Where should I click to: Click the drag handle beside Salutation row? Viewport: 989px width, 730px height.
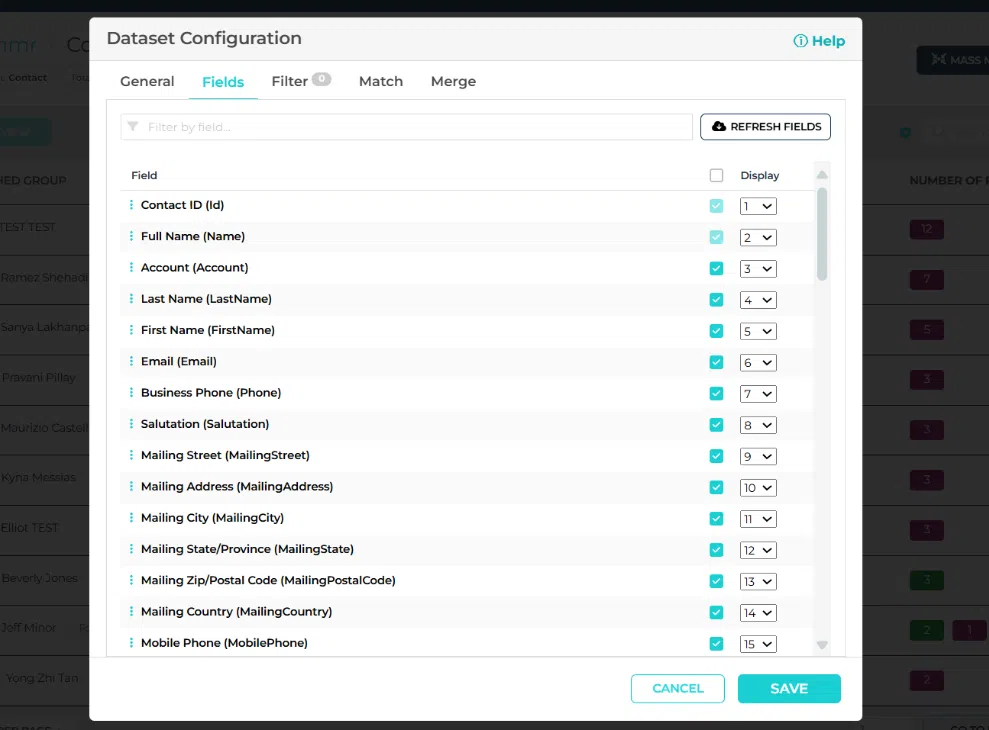pyautogui.click(x=131, y=424)
